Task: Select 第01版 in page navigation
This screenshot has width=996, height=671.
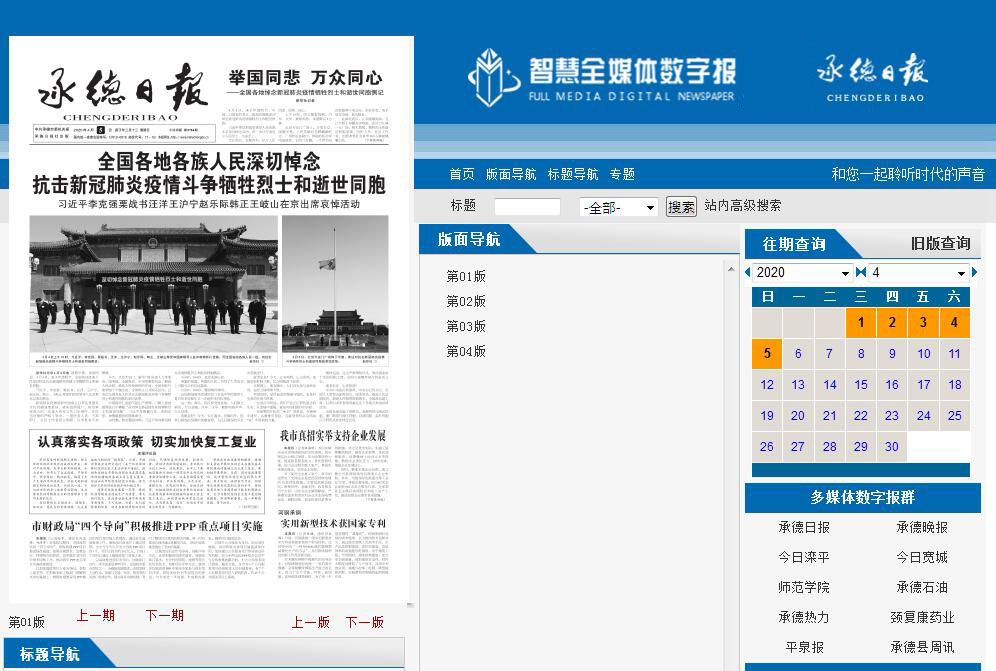Action: coord(466,276)
